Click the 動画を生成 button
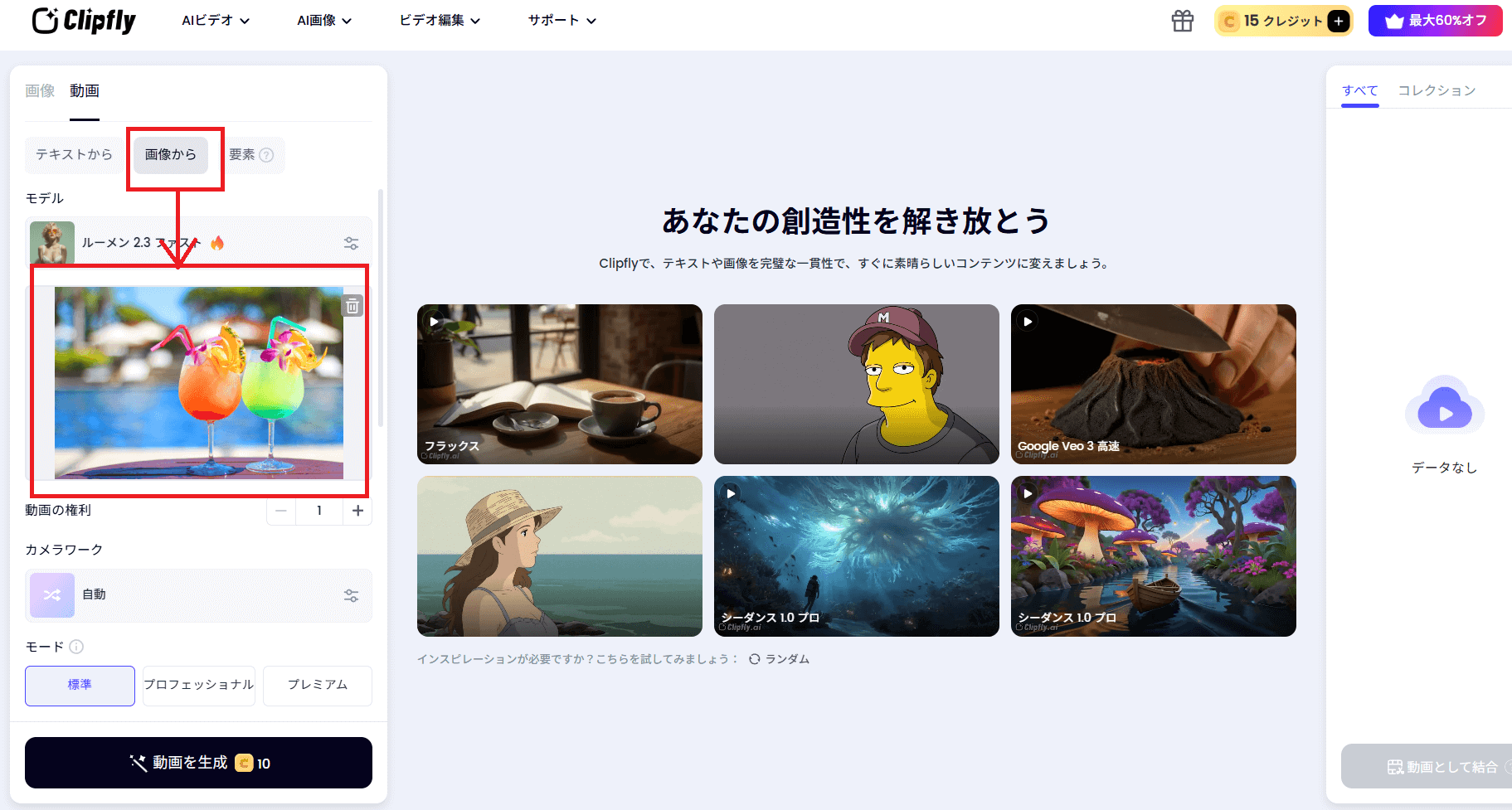The image size is (1512, 810). [x=198, y=763]
